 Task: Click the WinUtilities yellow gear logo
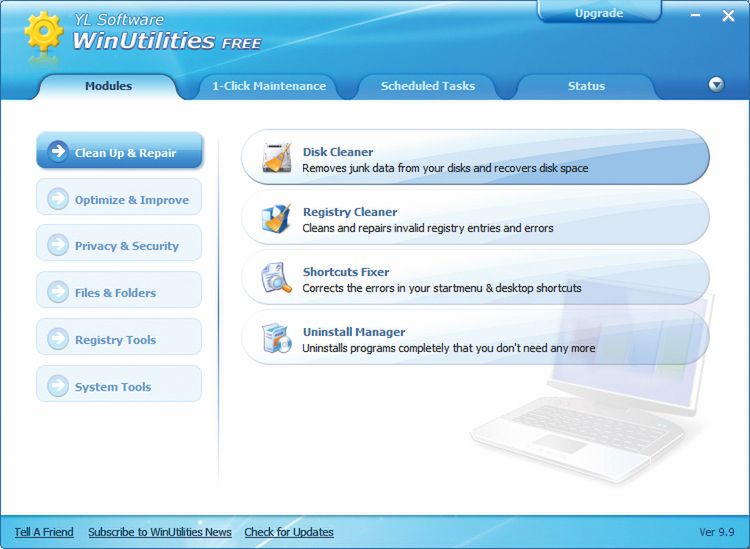click(x=44, y=32)
